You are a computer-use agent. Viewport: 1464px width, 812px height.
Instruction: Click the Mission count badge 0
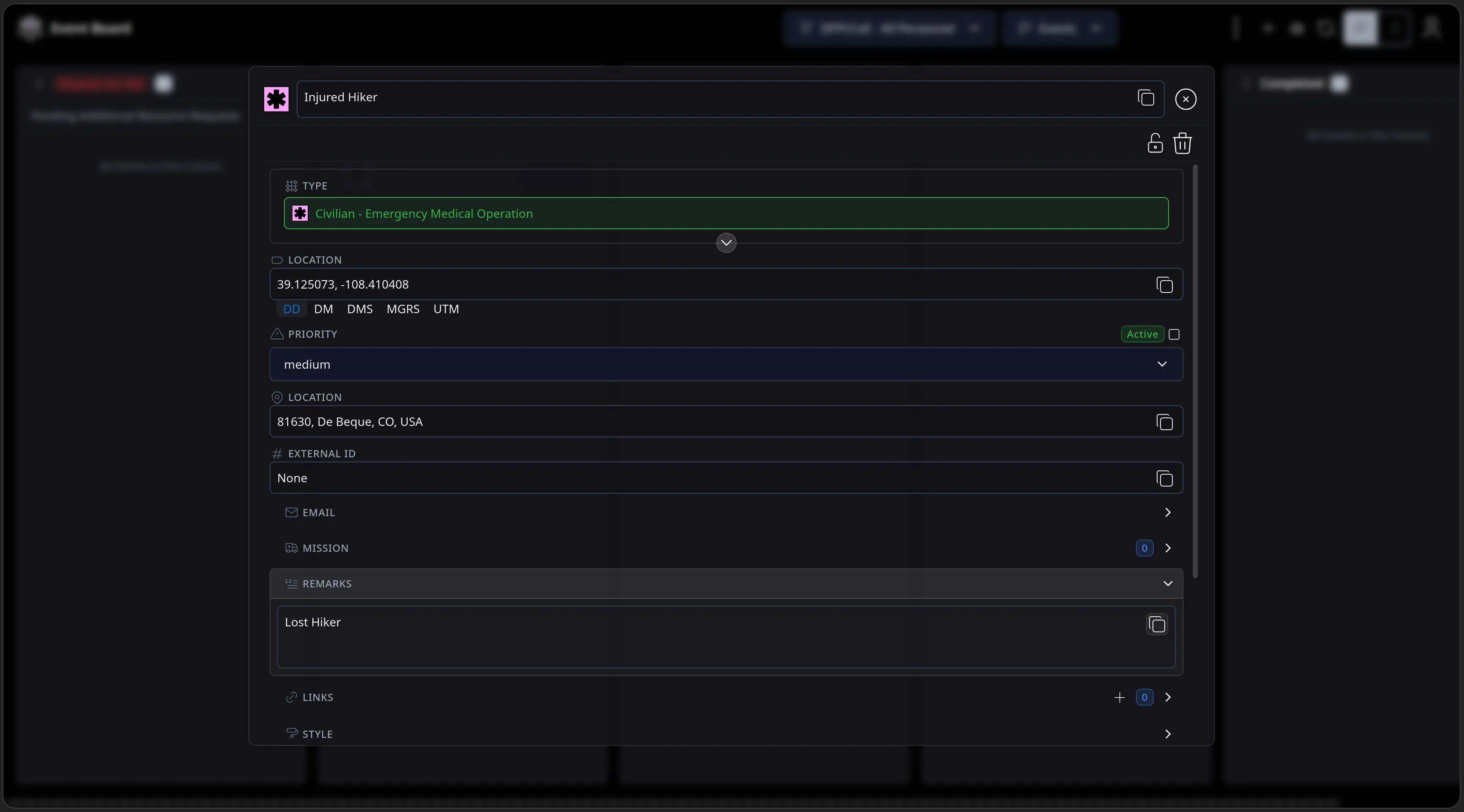pyautogui.click(x=1144, y=548)
